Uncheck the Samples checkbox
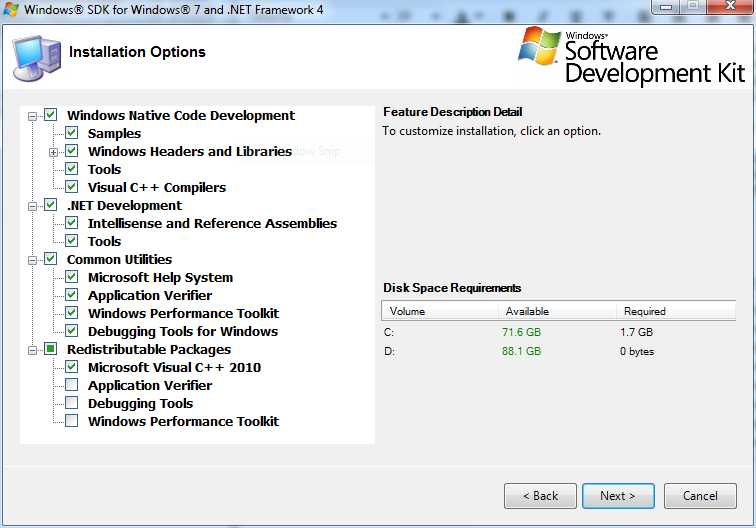756x528 pixels. pos(71,133)
